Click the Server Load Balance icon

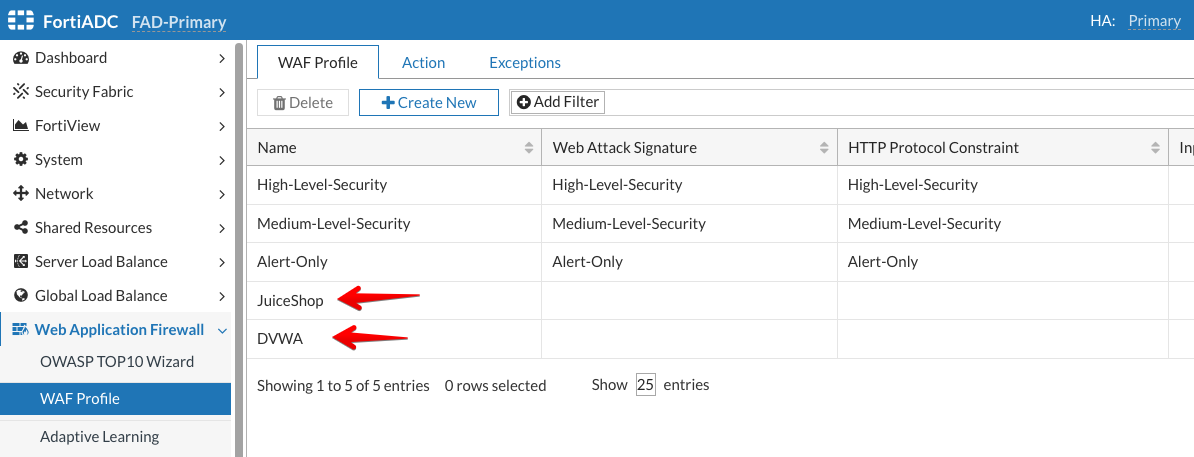click(20, 262)
